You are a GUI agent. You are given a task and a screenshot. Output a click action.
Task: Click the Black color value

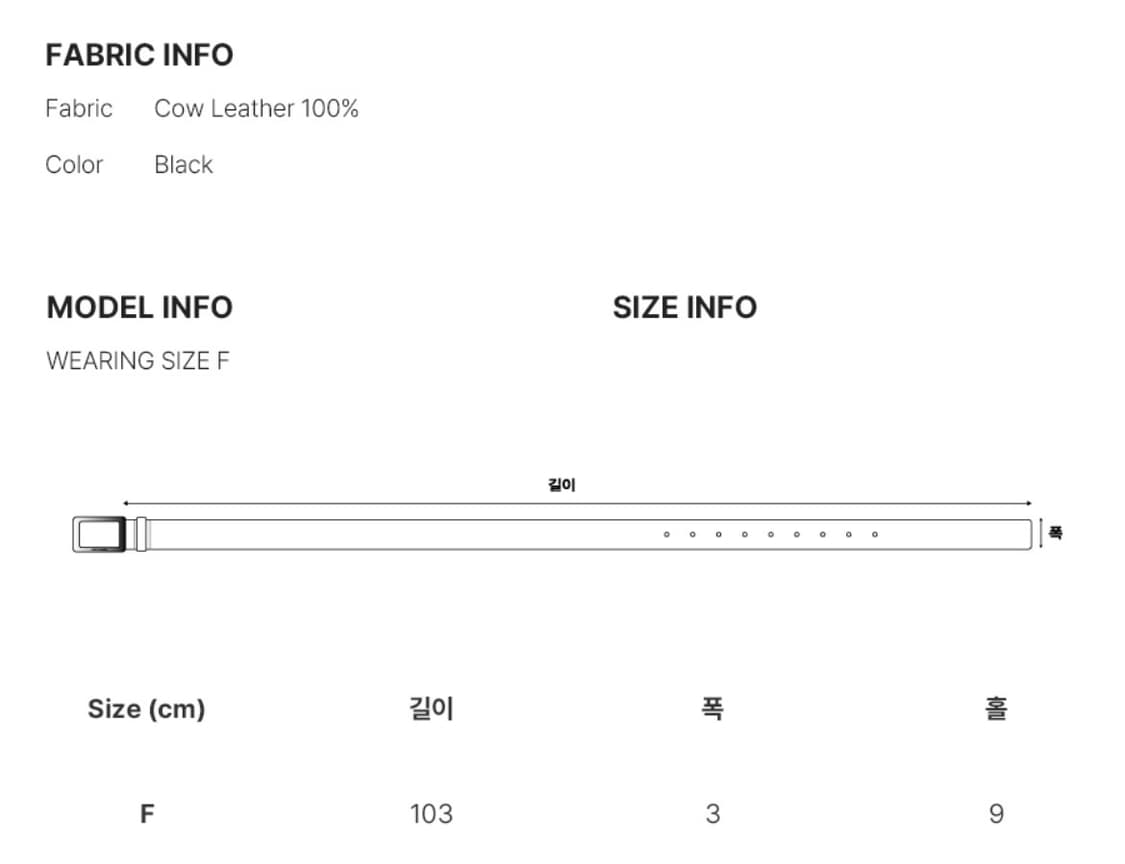pos(184,165)
